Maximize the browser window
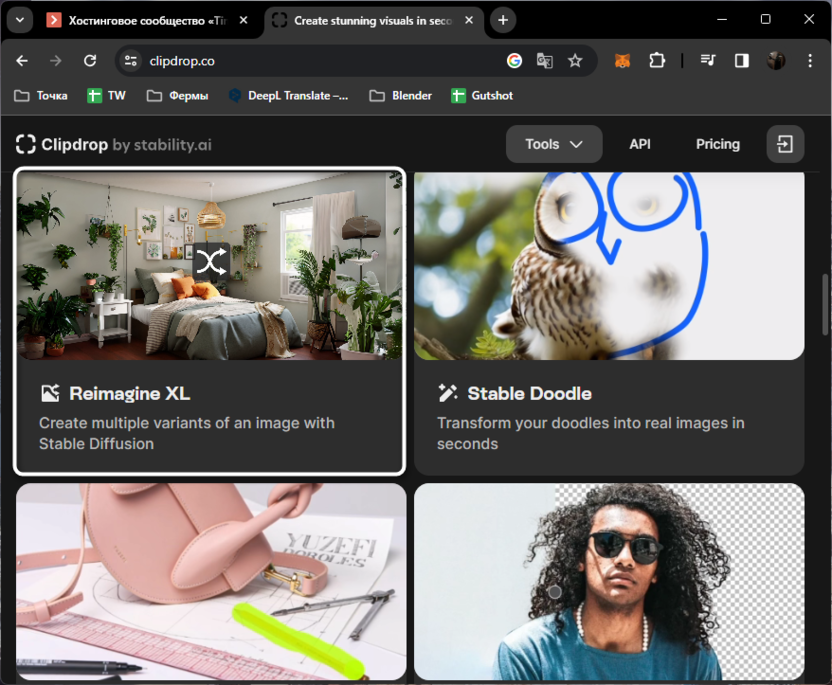Screen dimensions: 832x685 coord(766,19)
